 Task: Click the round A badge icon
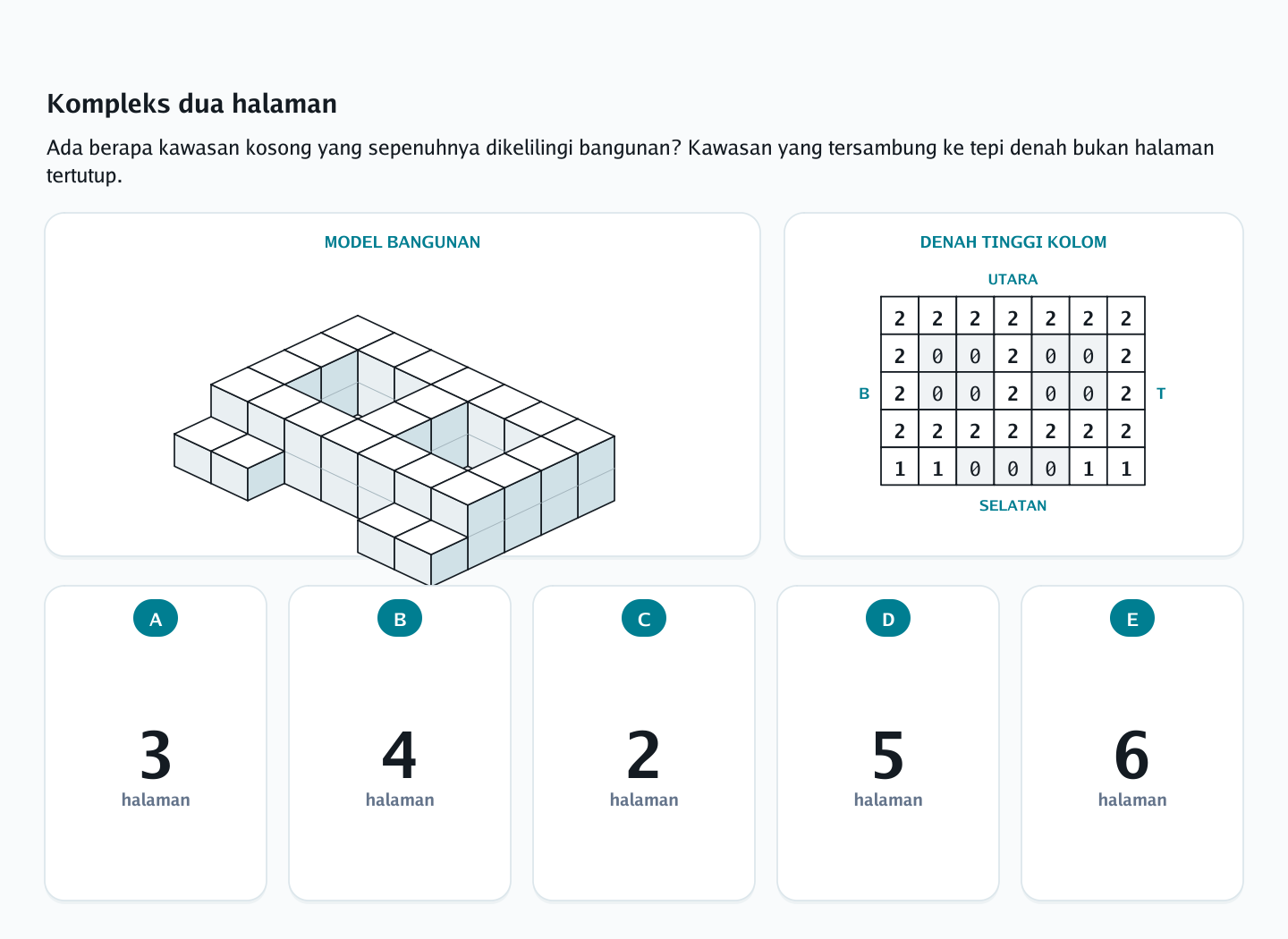(156, 619)
